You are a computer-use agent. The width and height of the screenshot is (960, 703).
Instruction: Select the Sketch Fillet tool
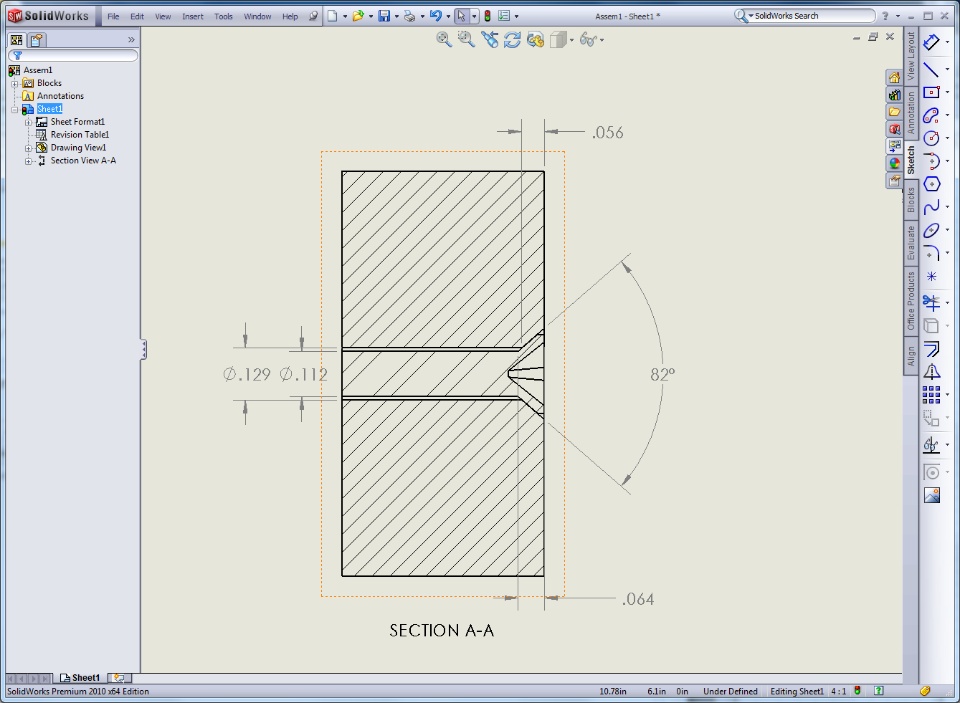[931, 253]
